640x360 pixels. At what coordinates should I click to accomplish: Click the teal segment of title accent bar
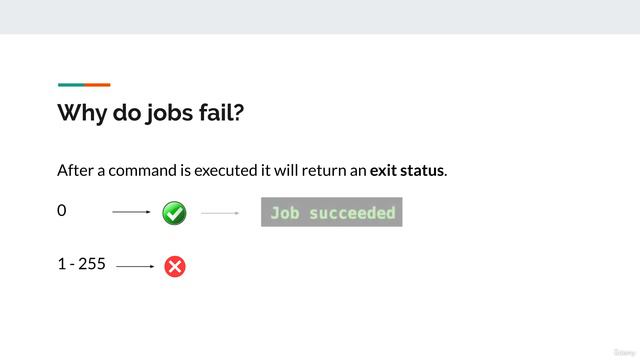pyautogui.click(x=71, y=85)
